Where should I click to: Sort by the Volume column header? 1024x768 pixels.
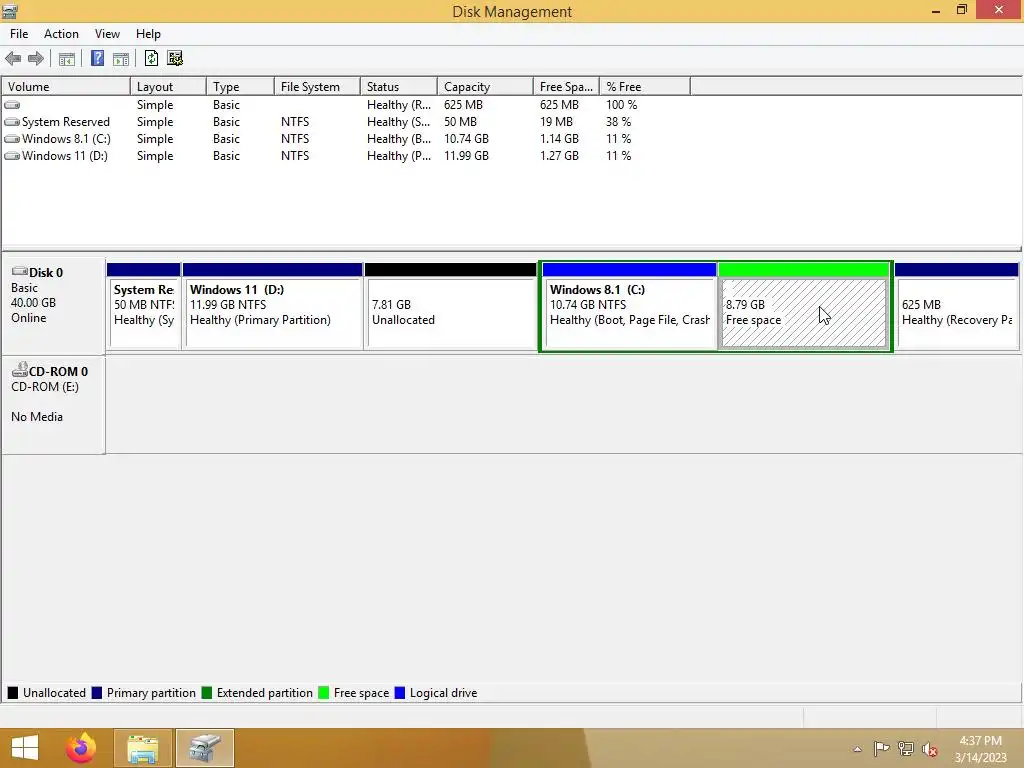[66, 86]
